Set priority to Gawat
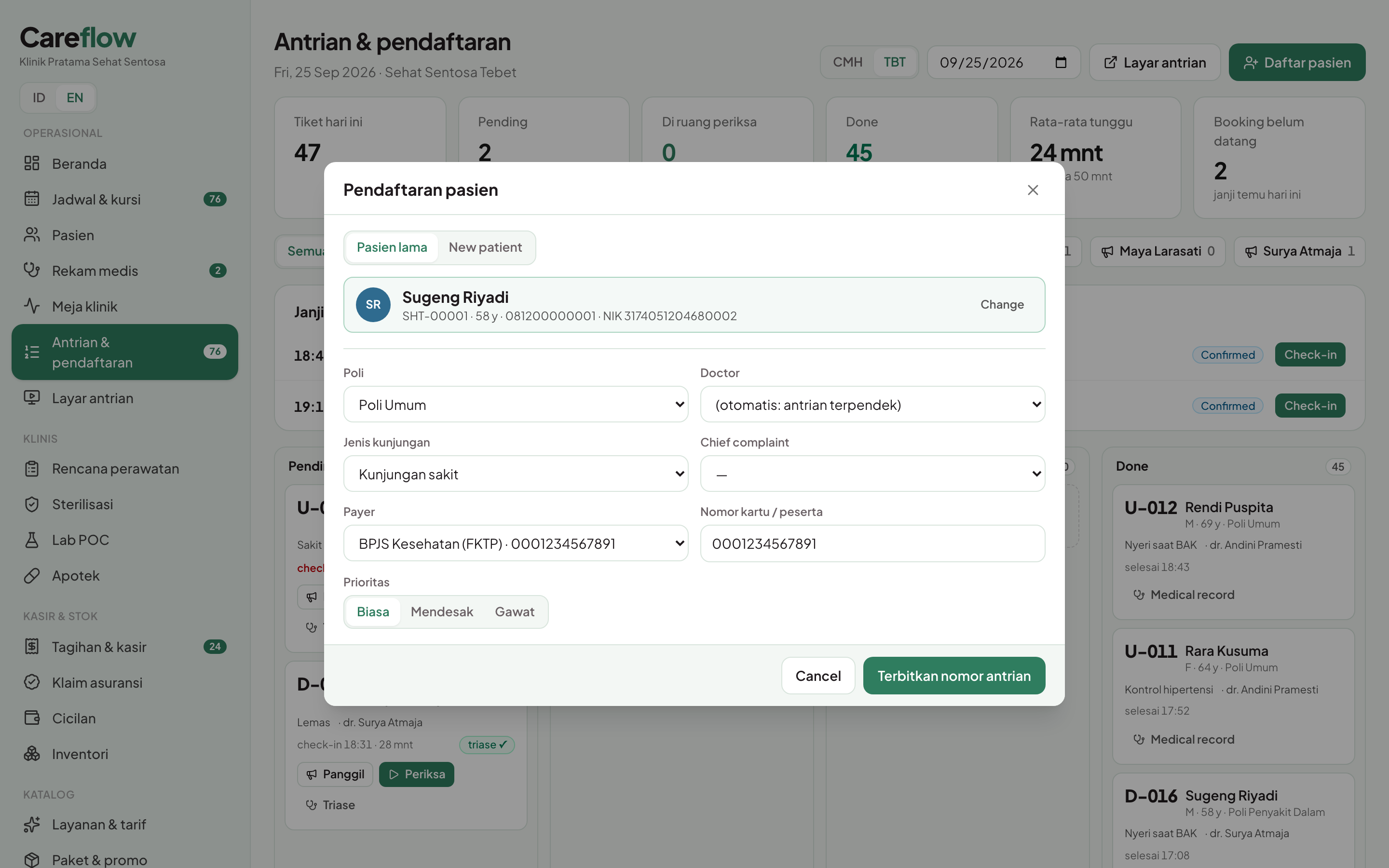The height and width of the screenshot is (868, 1389). (x=514, y=611)
